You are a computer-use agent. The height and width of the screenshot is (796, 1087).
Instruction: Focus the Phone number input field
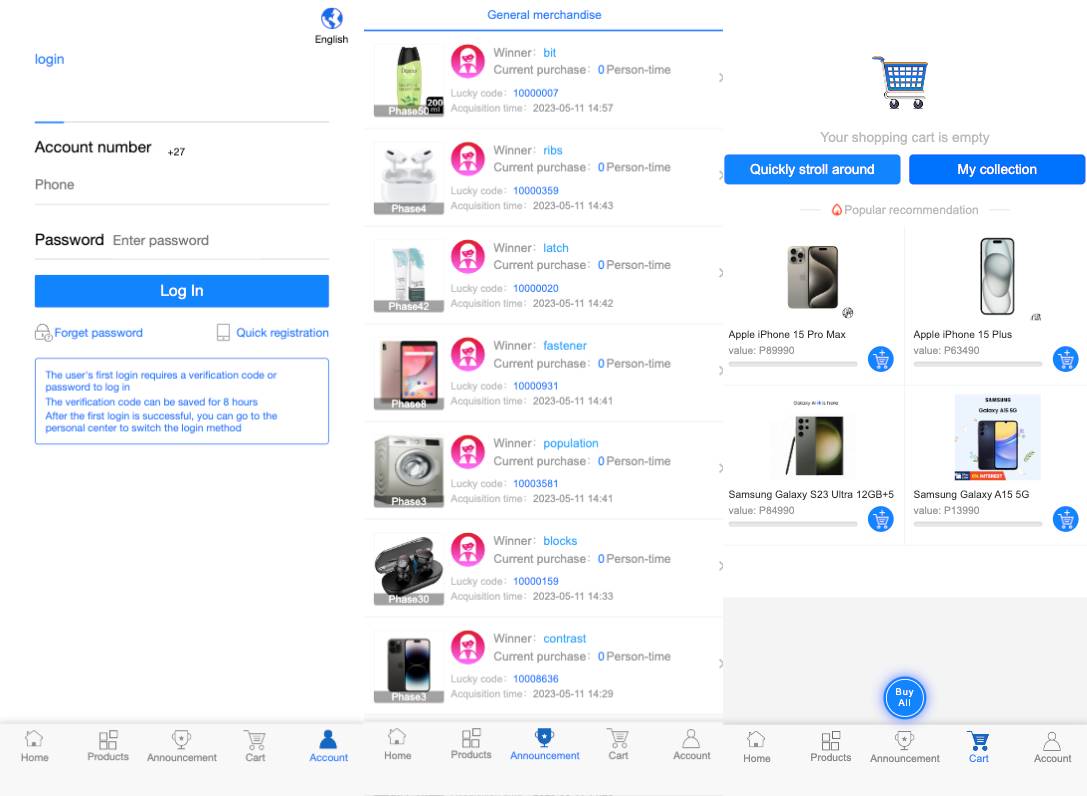[x=180, y=185]
